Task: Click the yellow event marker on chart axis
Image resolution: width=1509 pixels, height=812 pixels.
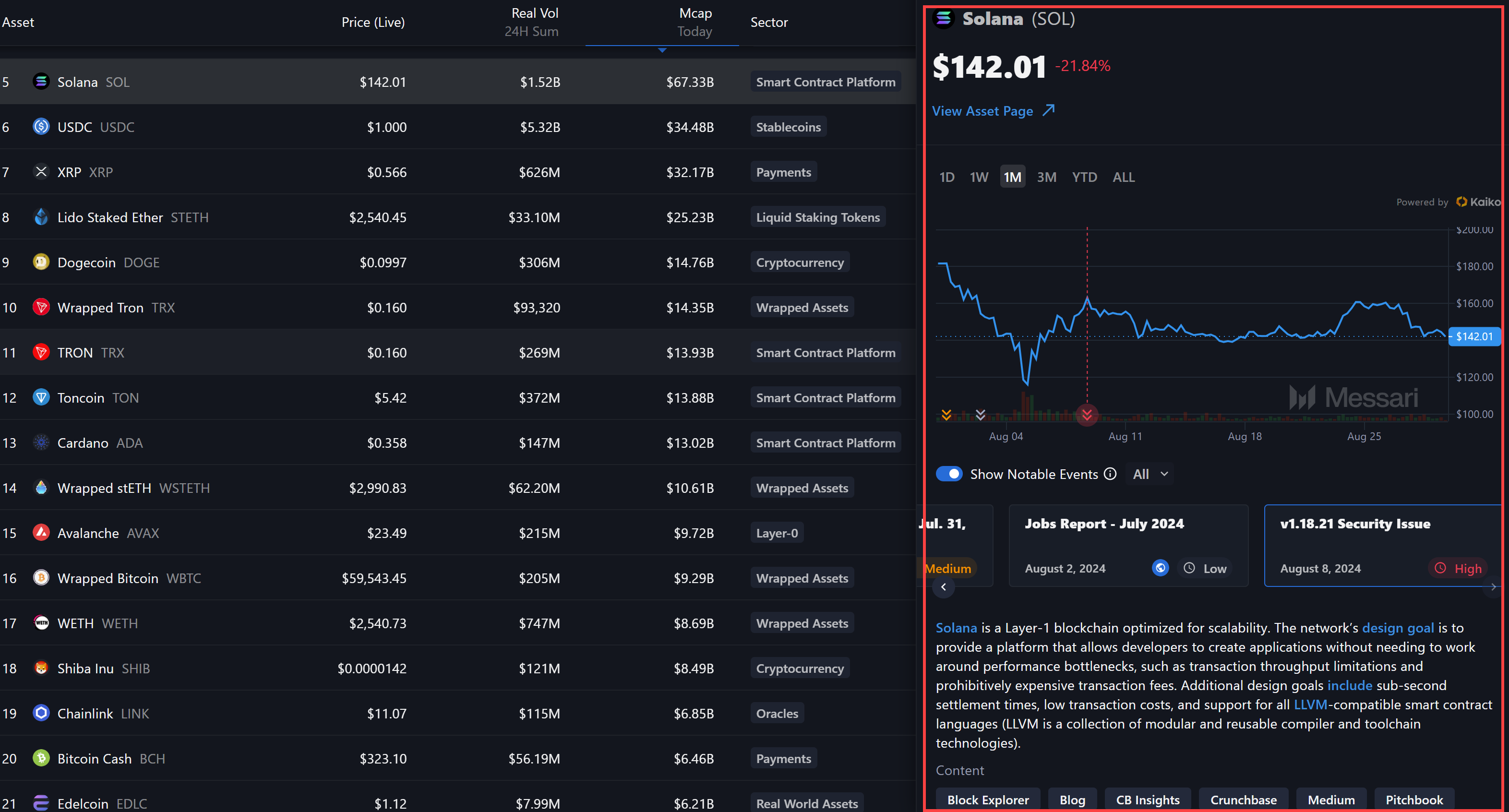Action: click(946, 415)
